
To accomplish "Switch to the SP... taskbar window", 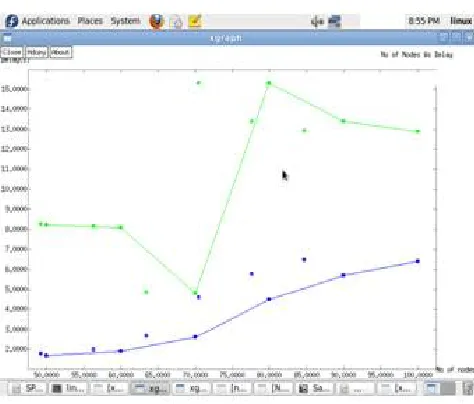I will click(28, 388).
